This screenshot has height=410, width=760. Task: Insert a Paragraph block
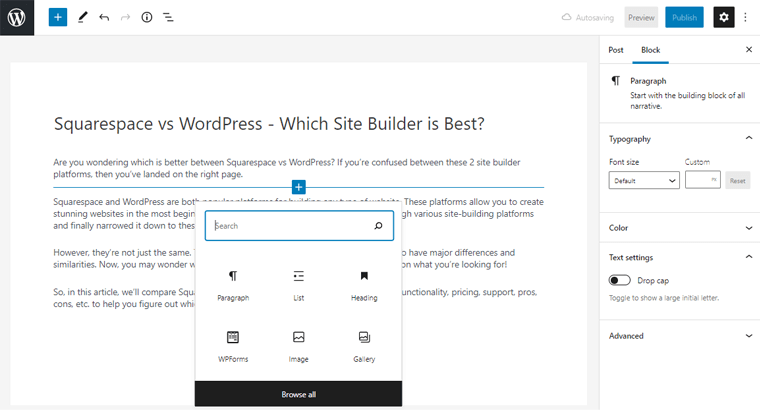(233, 286)
